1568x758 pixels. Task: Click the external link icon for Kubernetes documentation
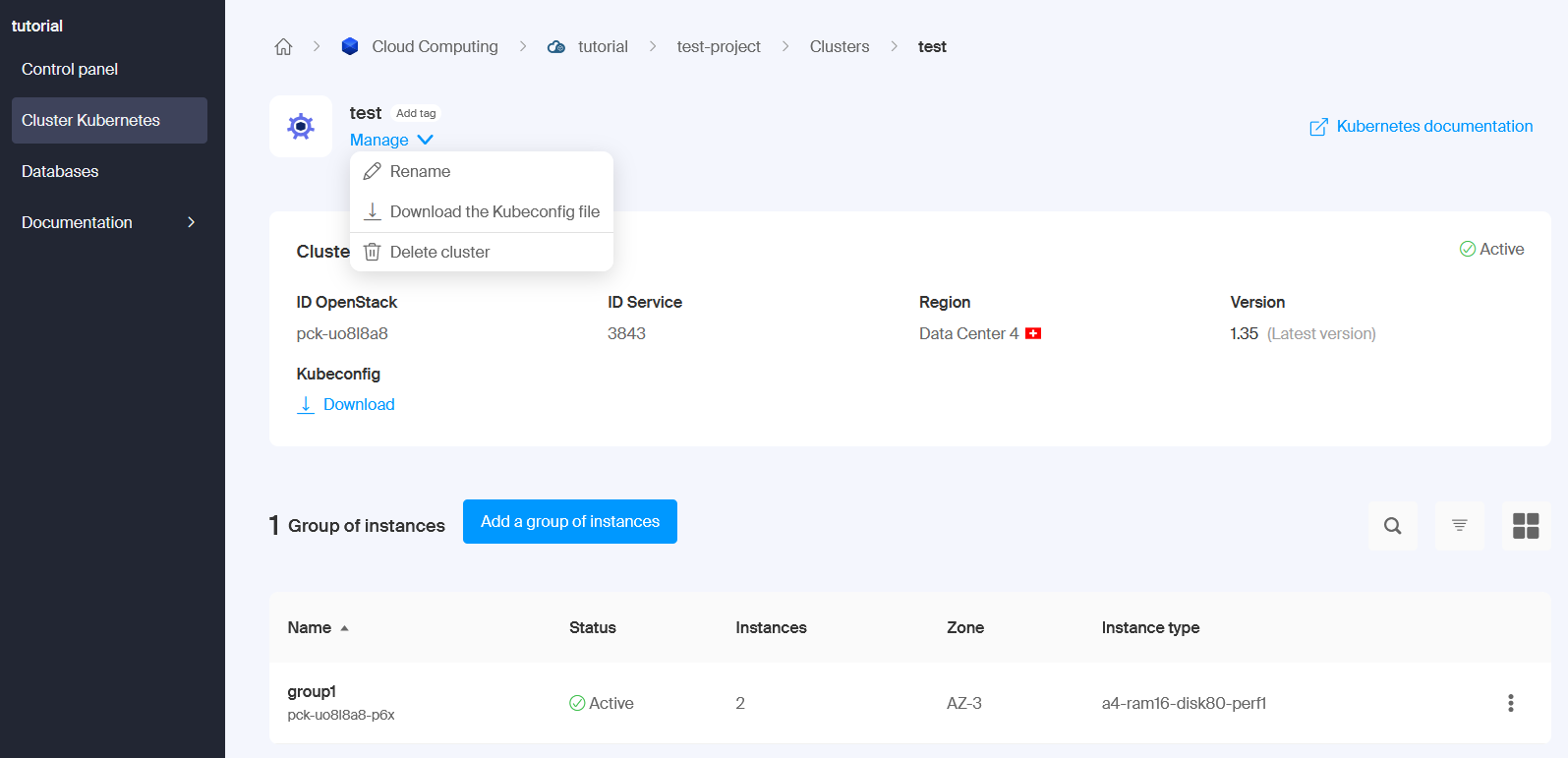click(x=1319, y=127)
